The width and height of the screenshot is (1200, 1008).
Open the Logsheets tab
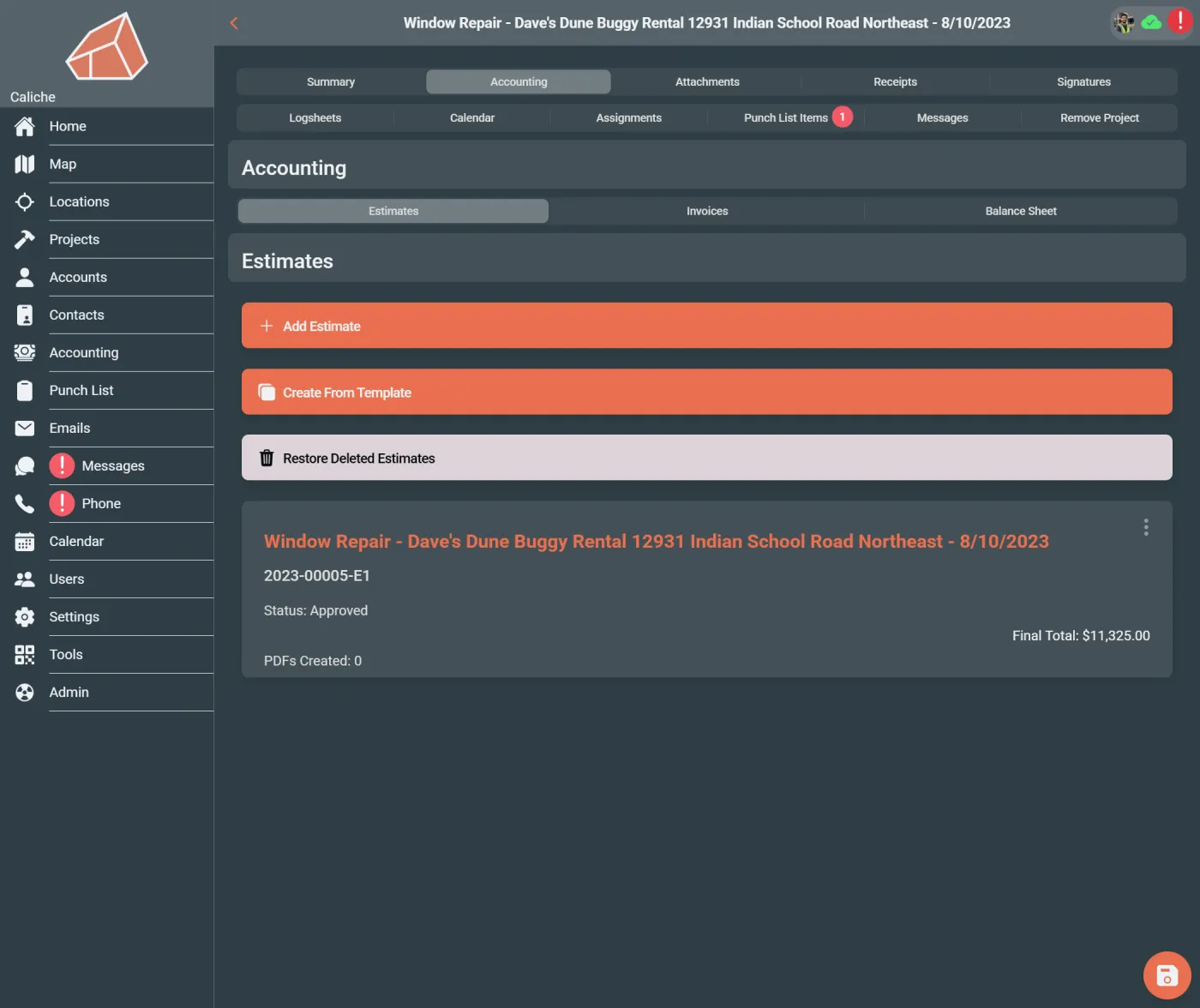pos(315,117)
